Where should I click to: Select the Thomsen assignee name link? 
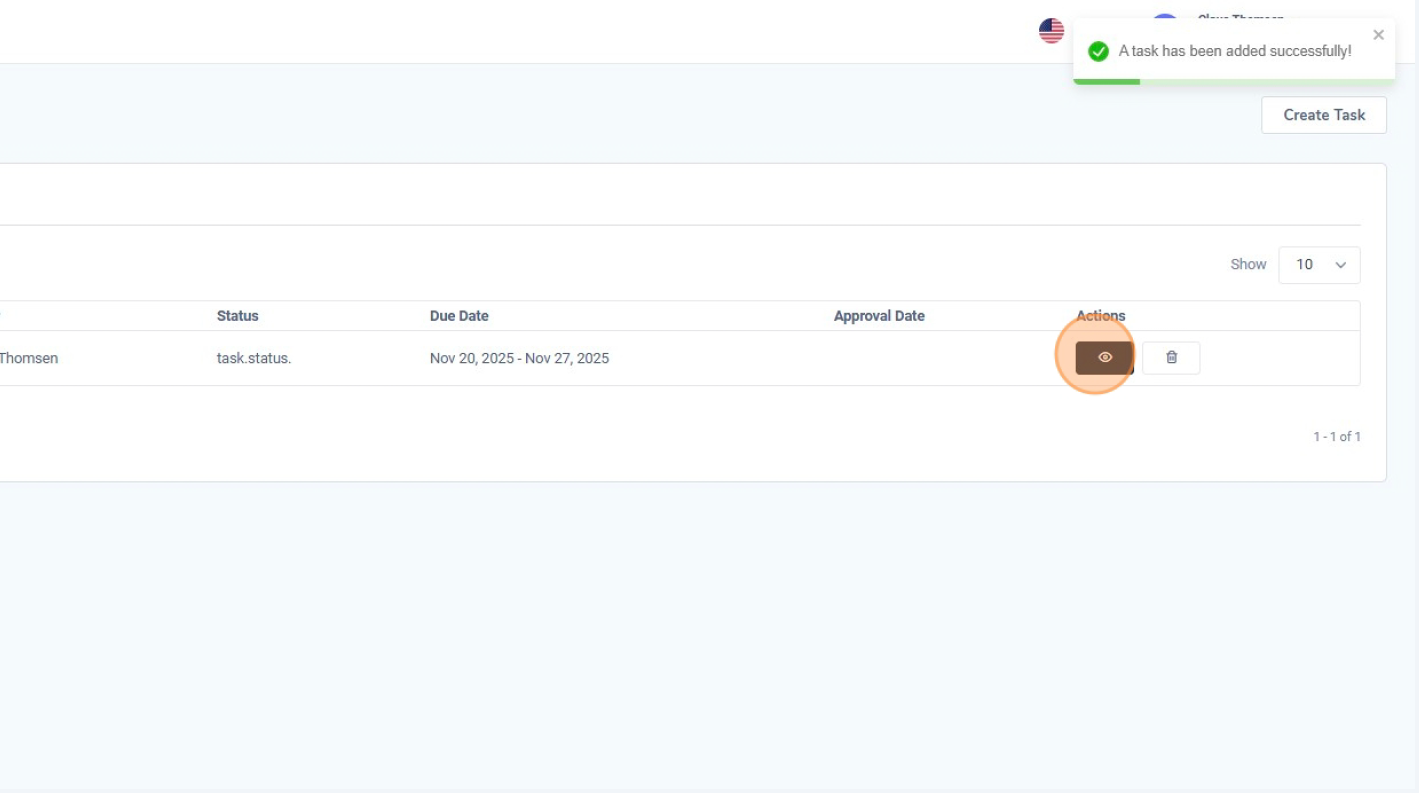pos(30,357)
